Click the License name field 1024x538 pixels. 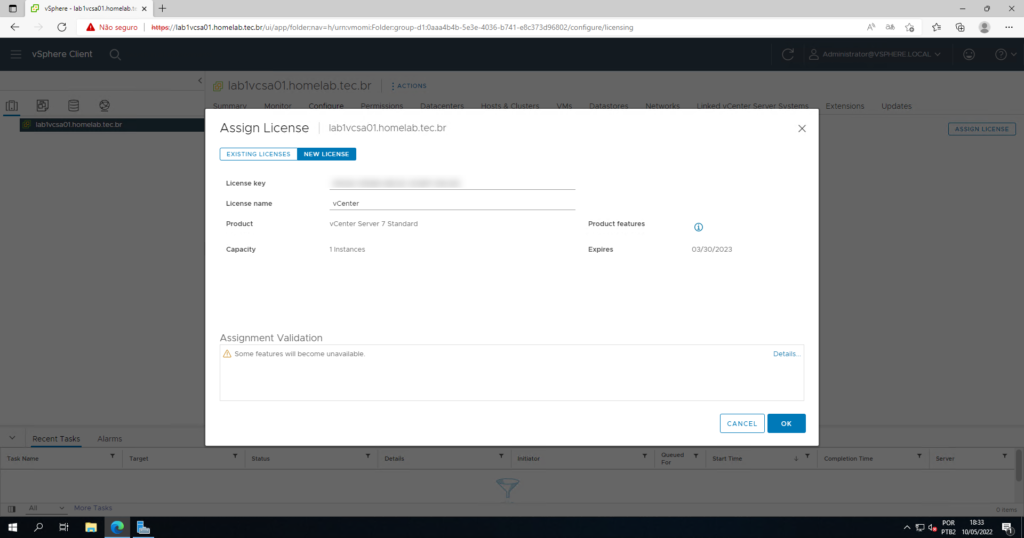coord(452,203)
